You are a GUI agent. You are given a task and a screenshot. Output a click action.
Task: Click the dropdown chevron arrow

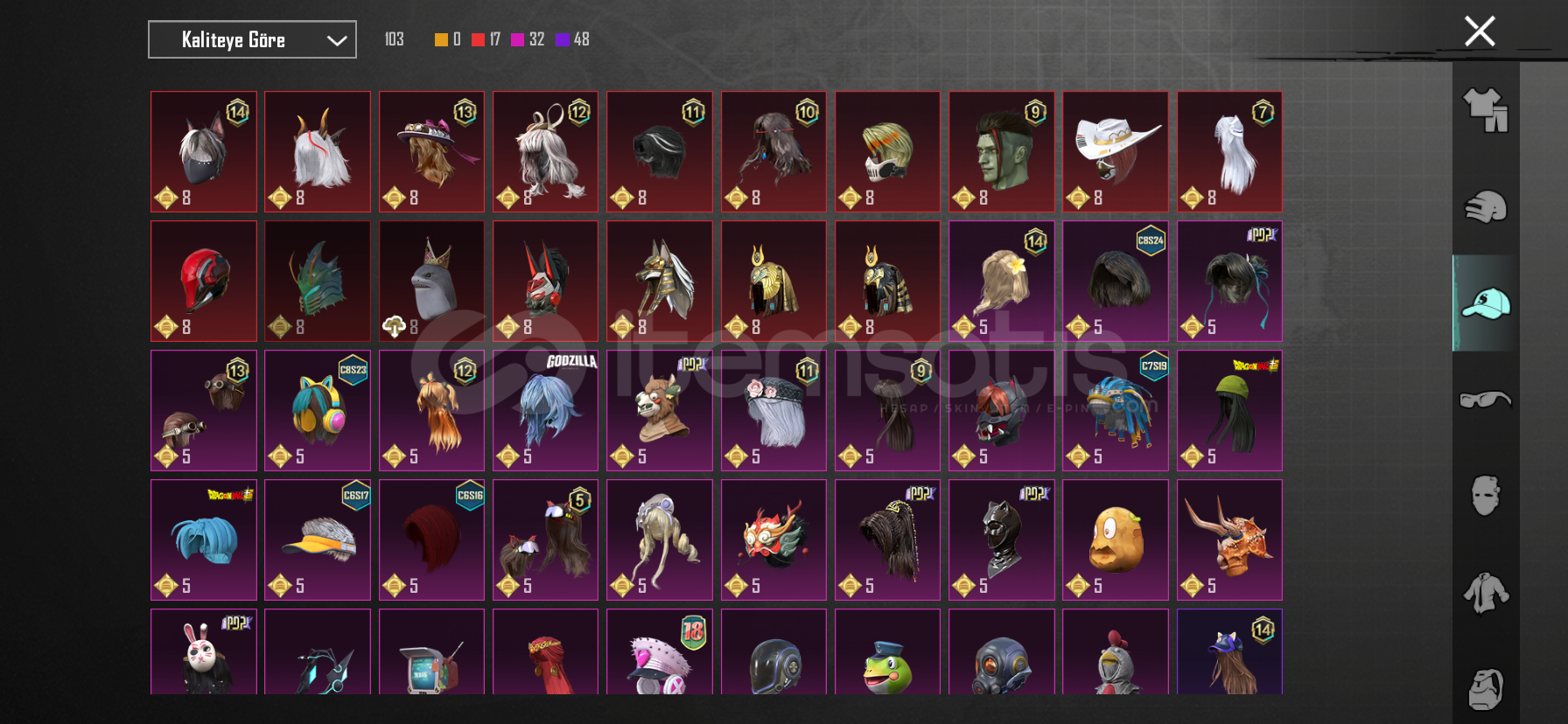pyautogui.click(x=337, y=40)
